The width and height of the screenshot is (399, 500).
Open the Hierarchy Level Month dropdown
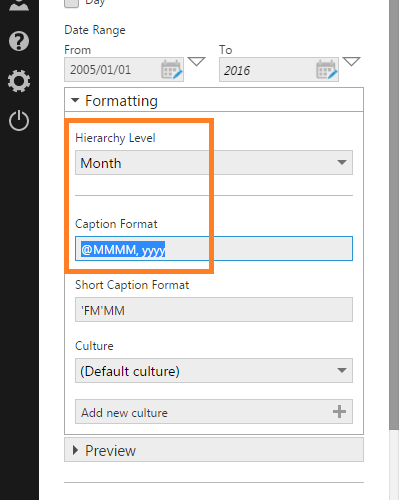coord(214,163)
